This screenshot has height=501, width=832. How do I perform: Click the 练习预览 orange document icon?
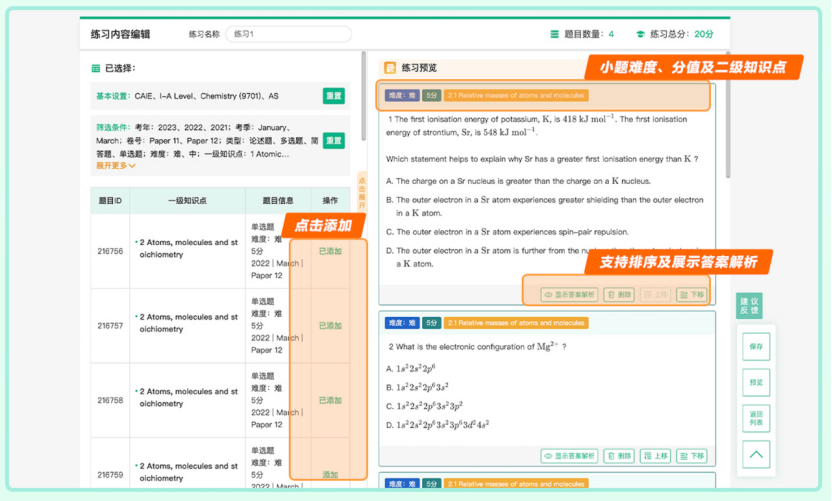391,68
